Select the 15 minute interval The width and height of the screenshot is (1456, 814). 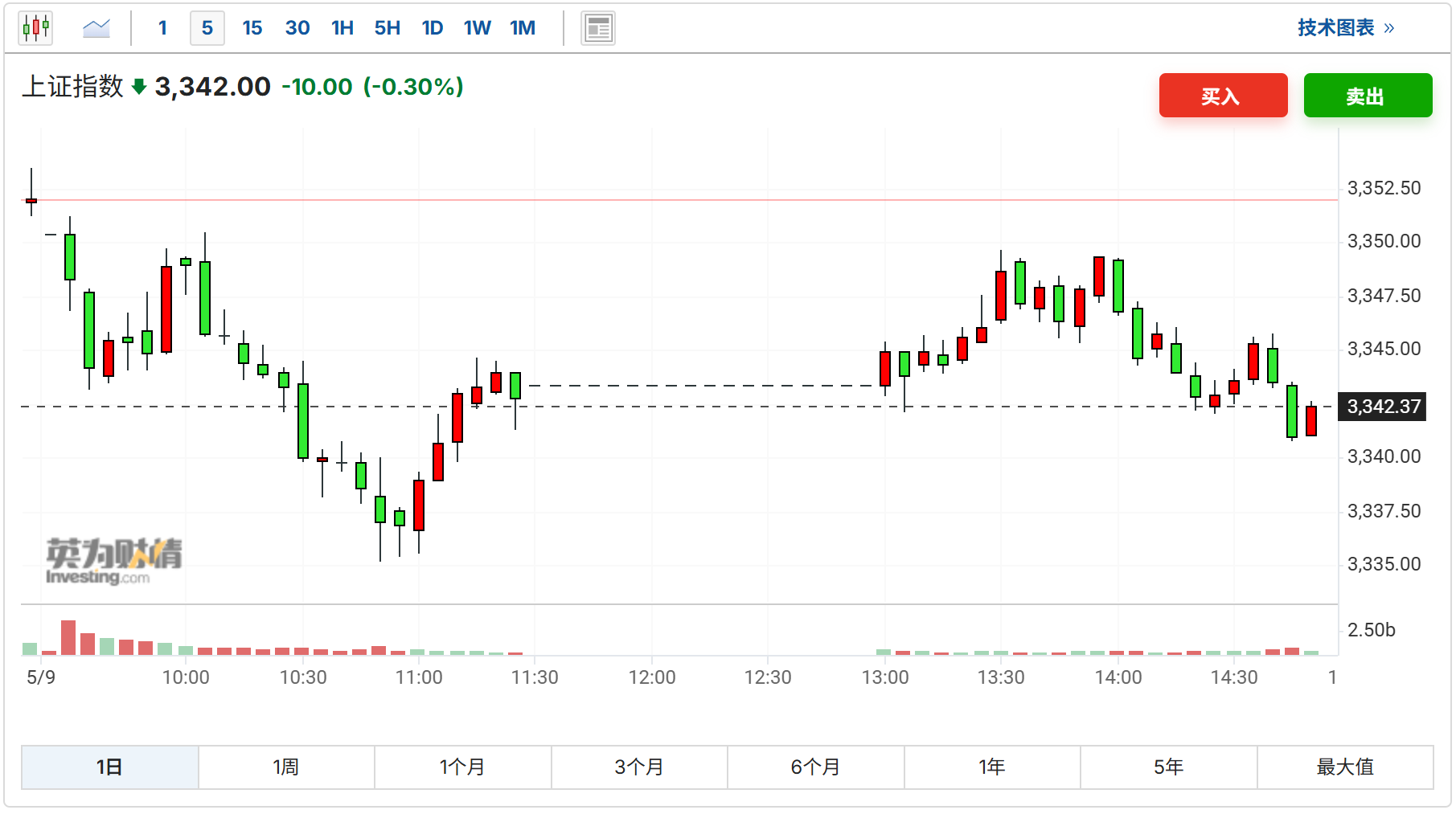pyautogui.click(x=252, y=28)
